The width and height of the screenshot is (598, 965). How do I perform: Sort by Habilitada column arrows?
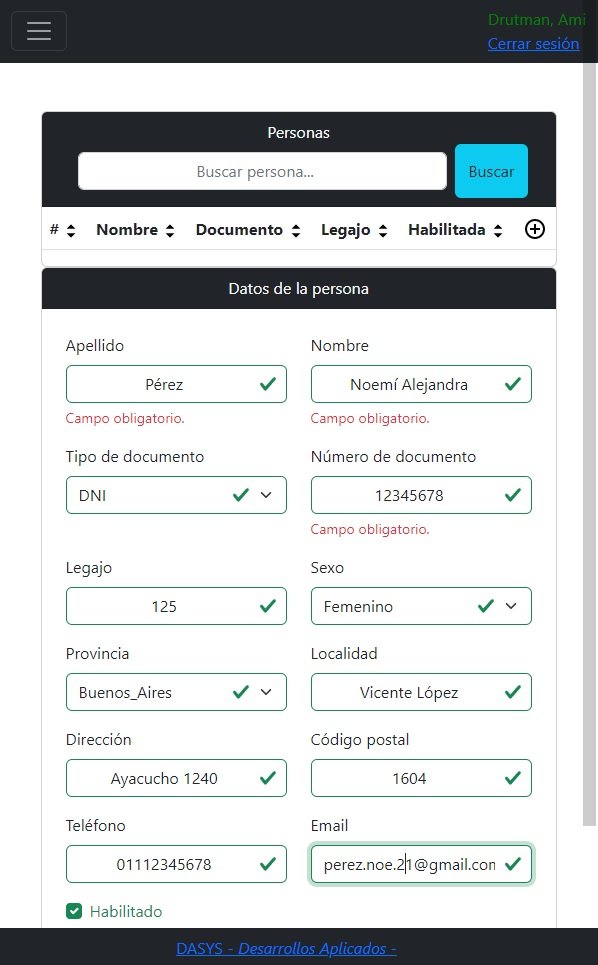coord(498,231)
